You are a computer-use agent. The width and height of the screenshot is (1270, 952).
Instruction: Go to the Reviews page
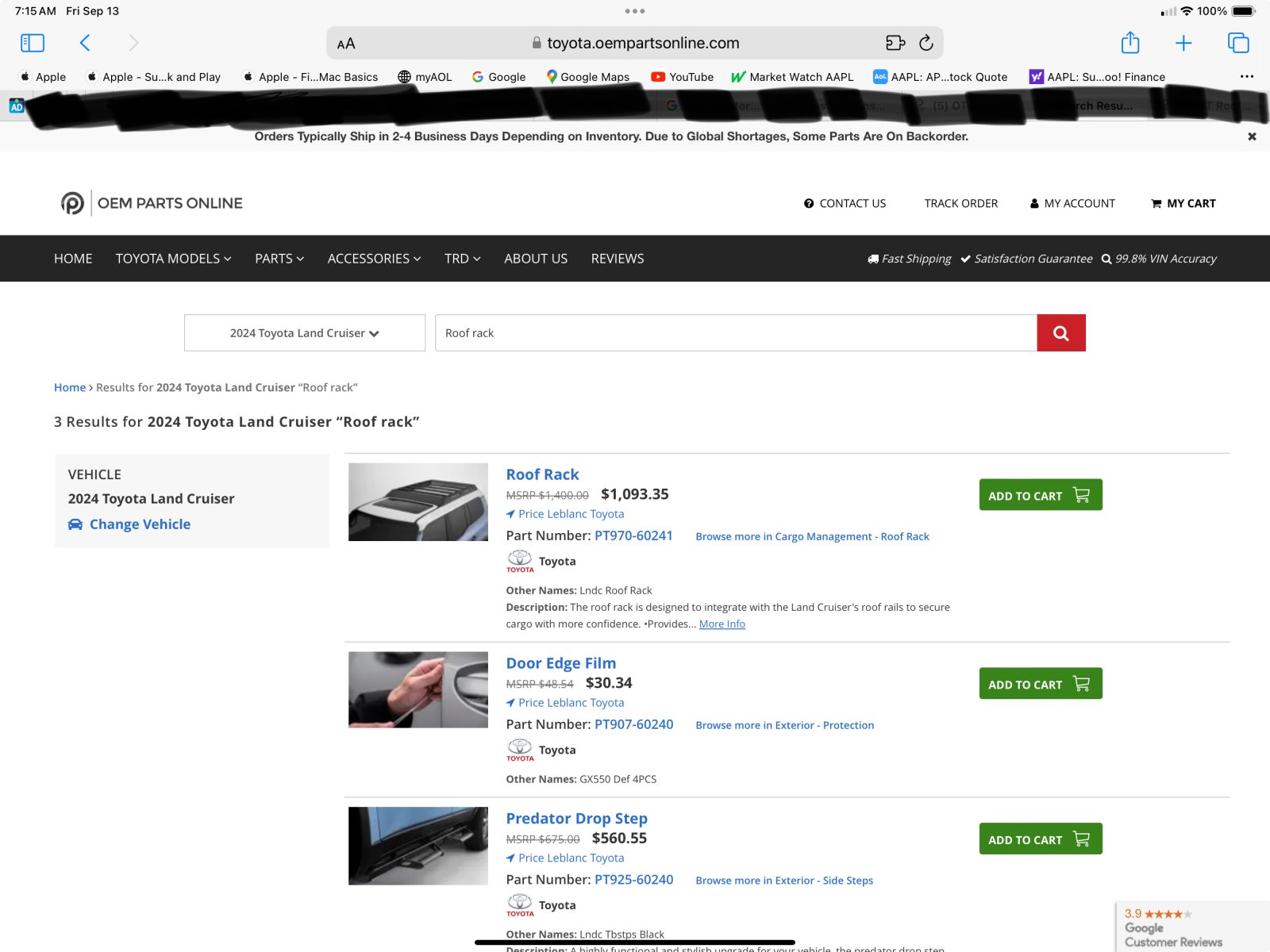point(617,259)
